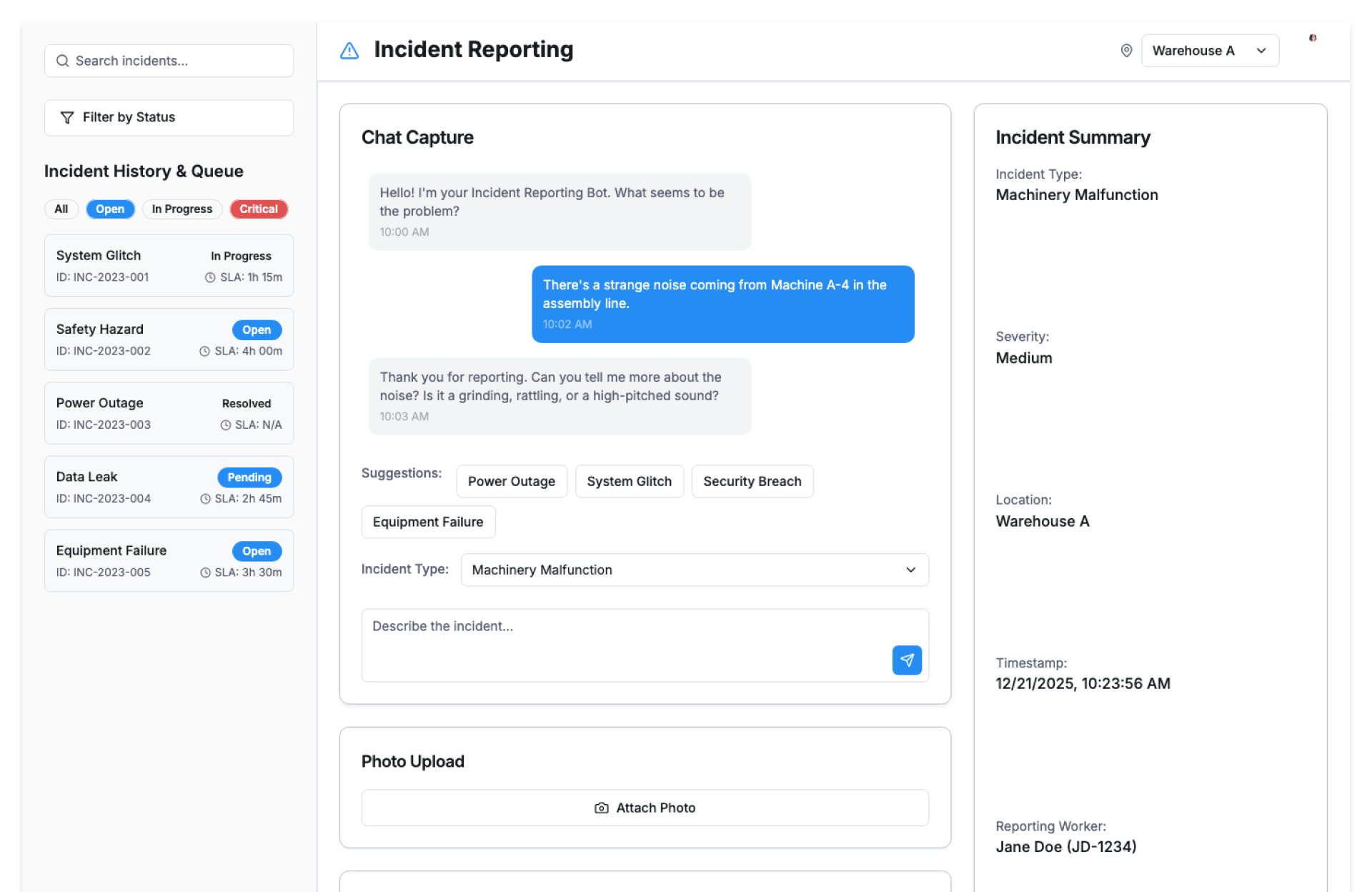1372x892 pixels.
Task: Toggle the Critical filter chip
Action: click(258, 209)
